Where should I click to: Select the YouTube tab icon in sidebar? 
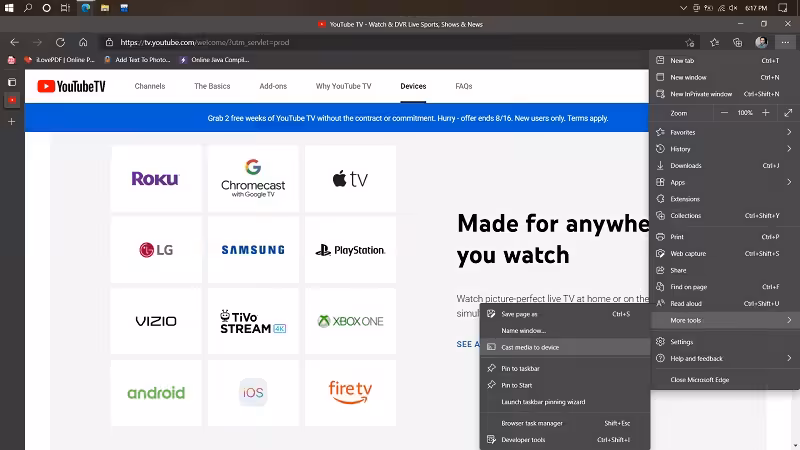12,100
